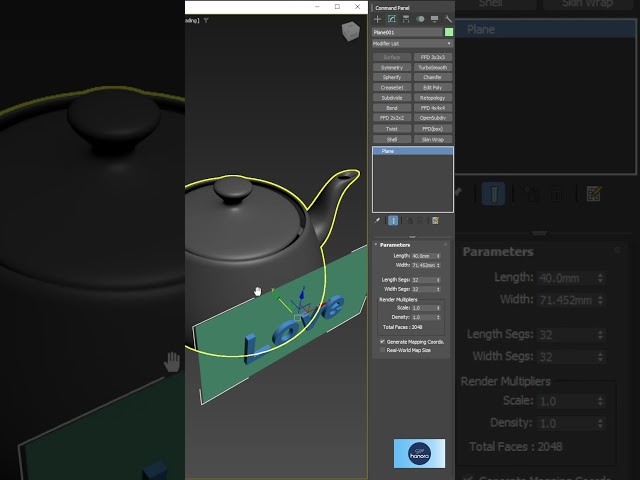This screenshot has height=480, width=640.
Task: Open the Utilities wrench tab
Action: pyautogui.click(x=448, y=19)
